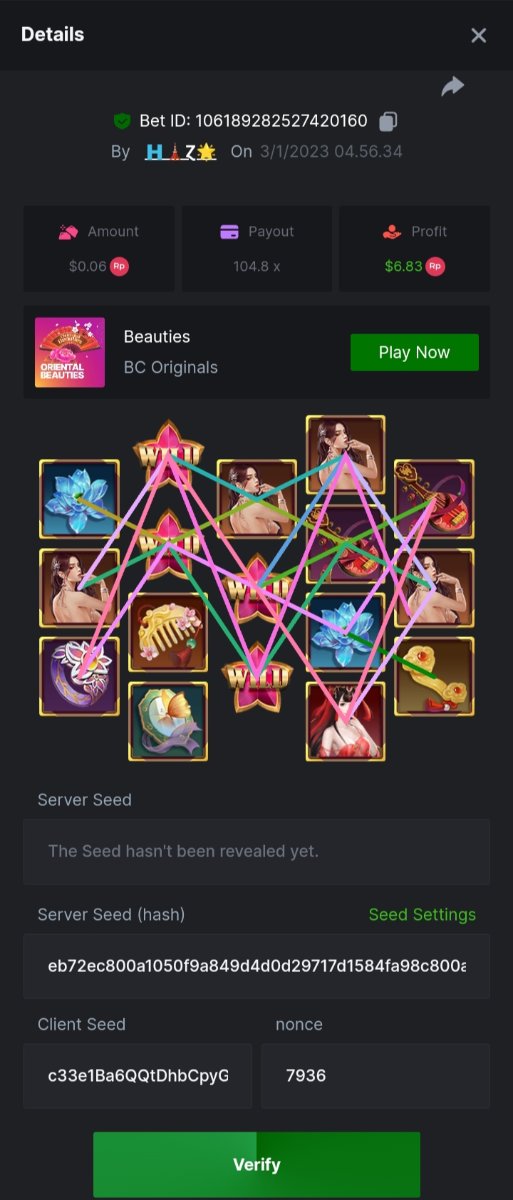Open the Oriental Beauties game thumbnail
Image resolution: width=513 pixels, height=1200 pixels.
click(x=70, y=352)
